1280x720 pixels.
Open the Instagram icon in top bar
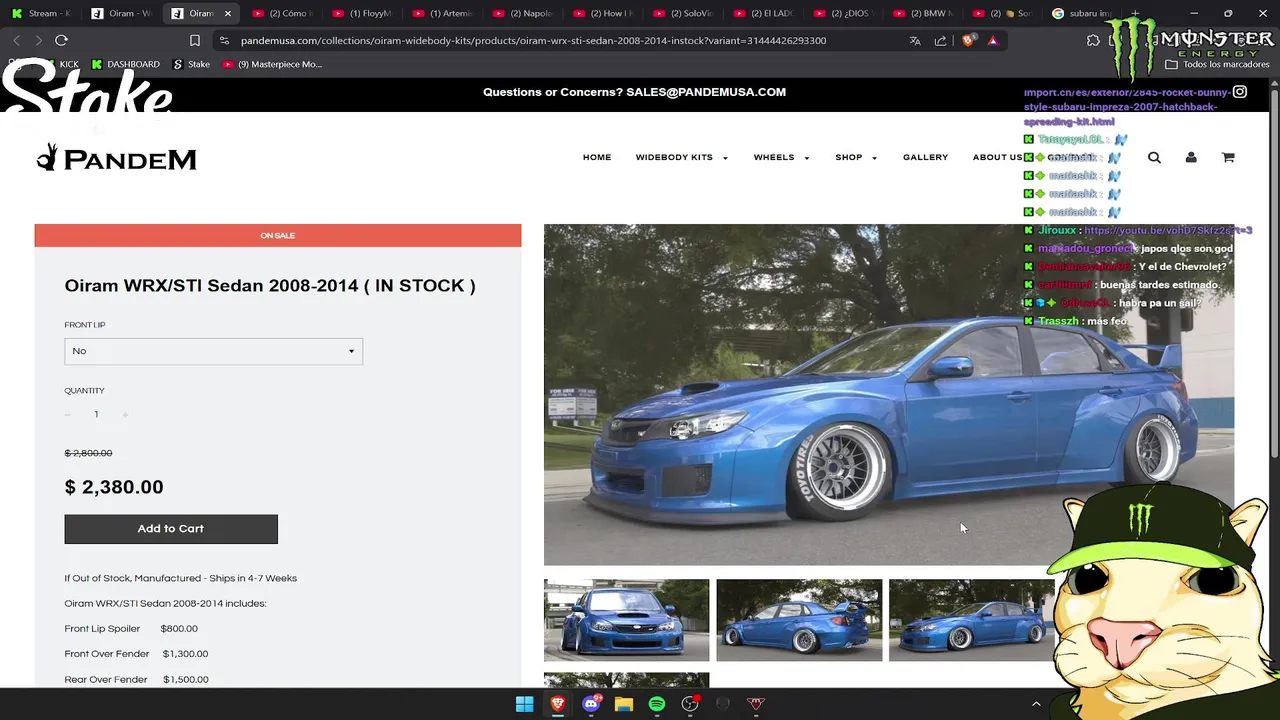pyautogui.click(x=1240, y=92)
